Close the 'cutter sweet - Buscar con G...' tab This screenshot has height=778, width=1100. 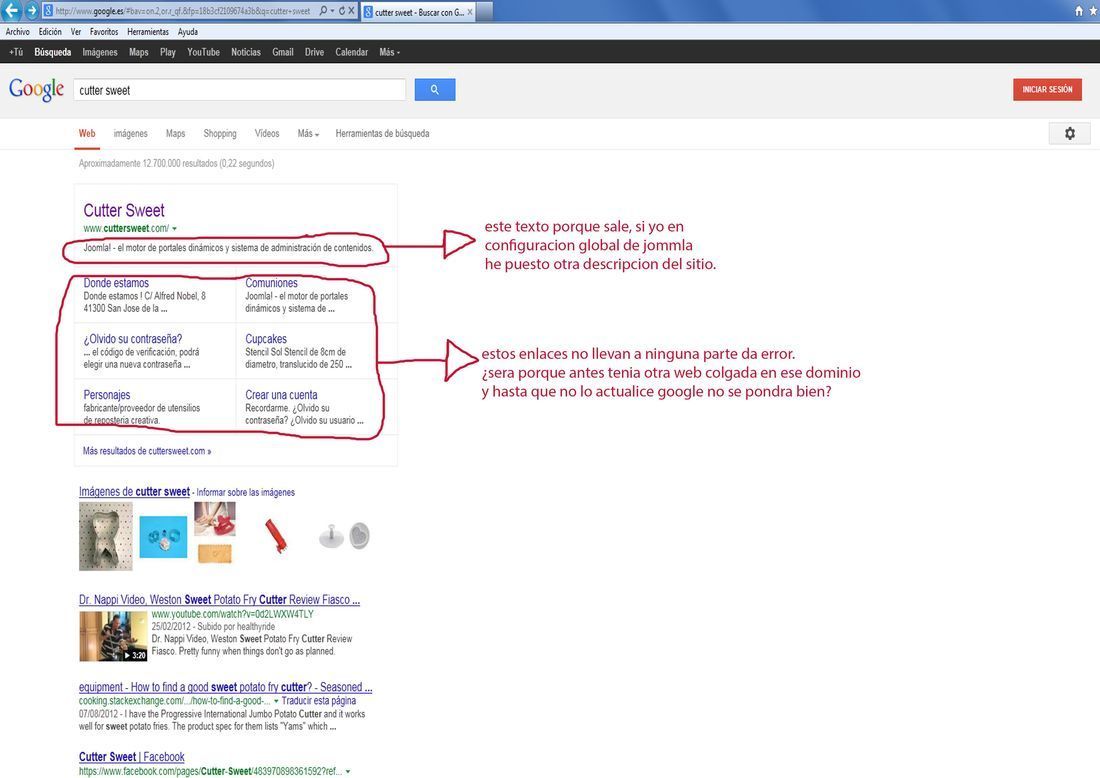(x=469, y=12)
